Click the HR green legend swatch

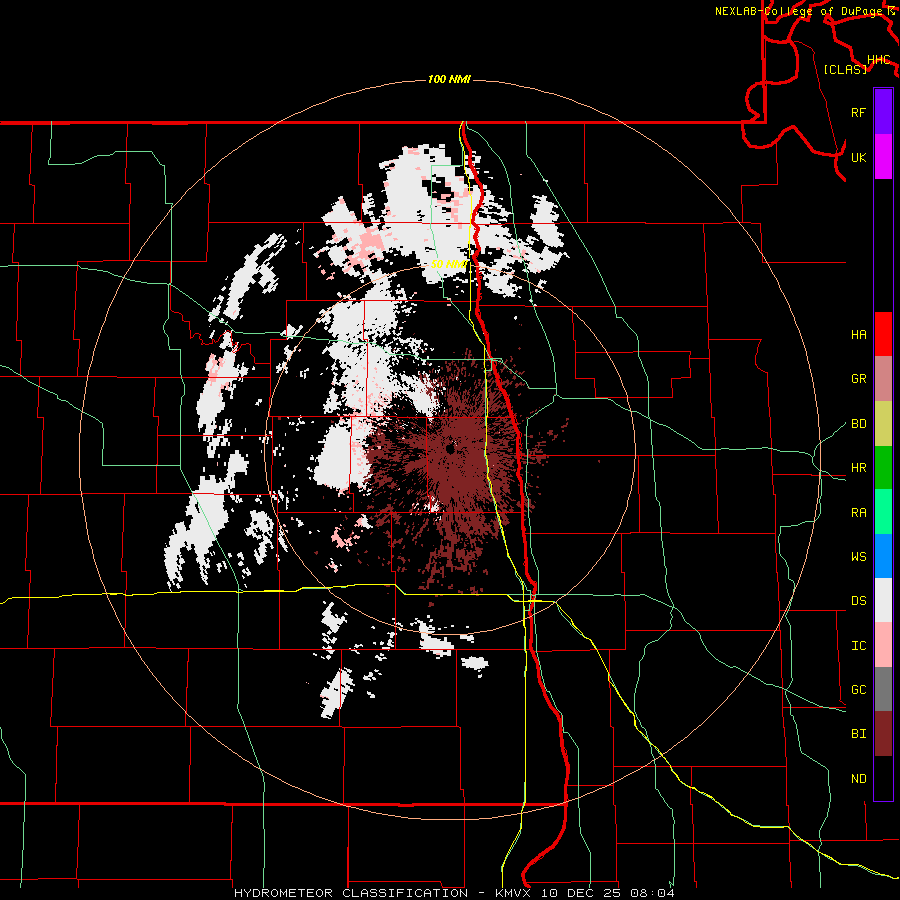click(x=883, y=468)
